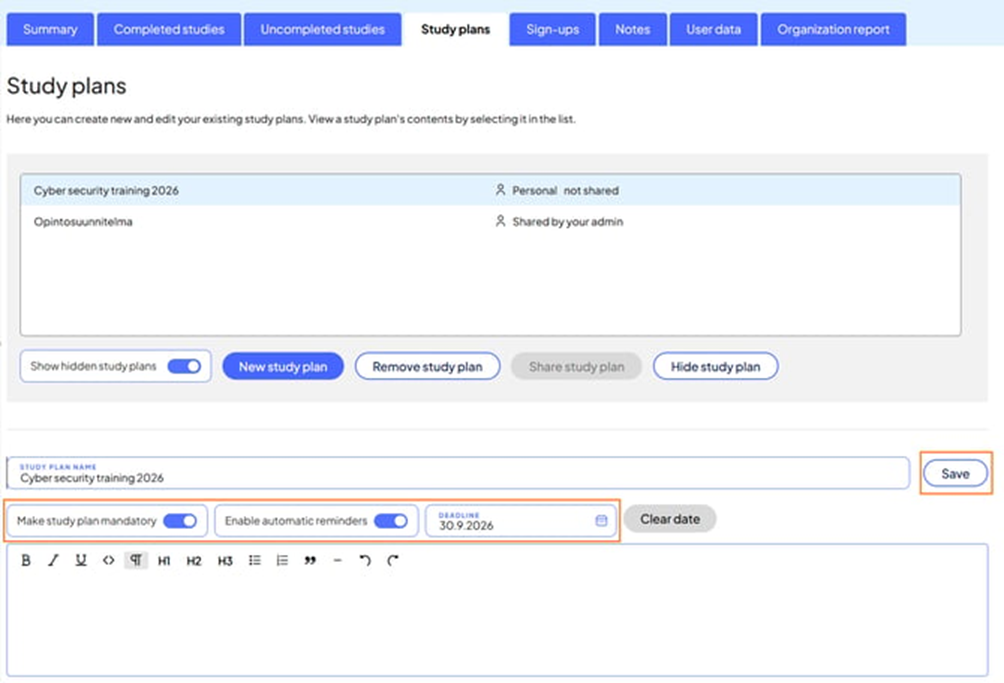Apply bold formatting in the editor
Viewport: 1004px width, 683px height.
tap(26, 561)
